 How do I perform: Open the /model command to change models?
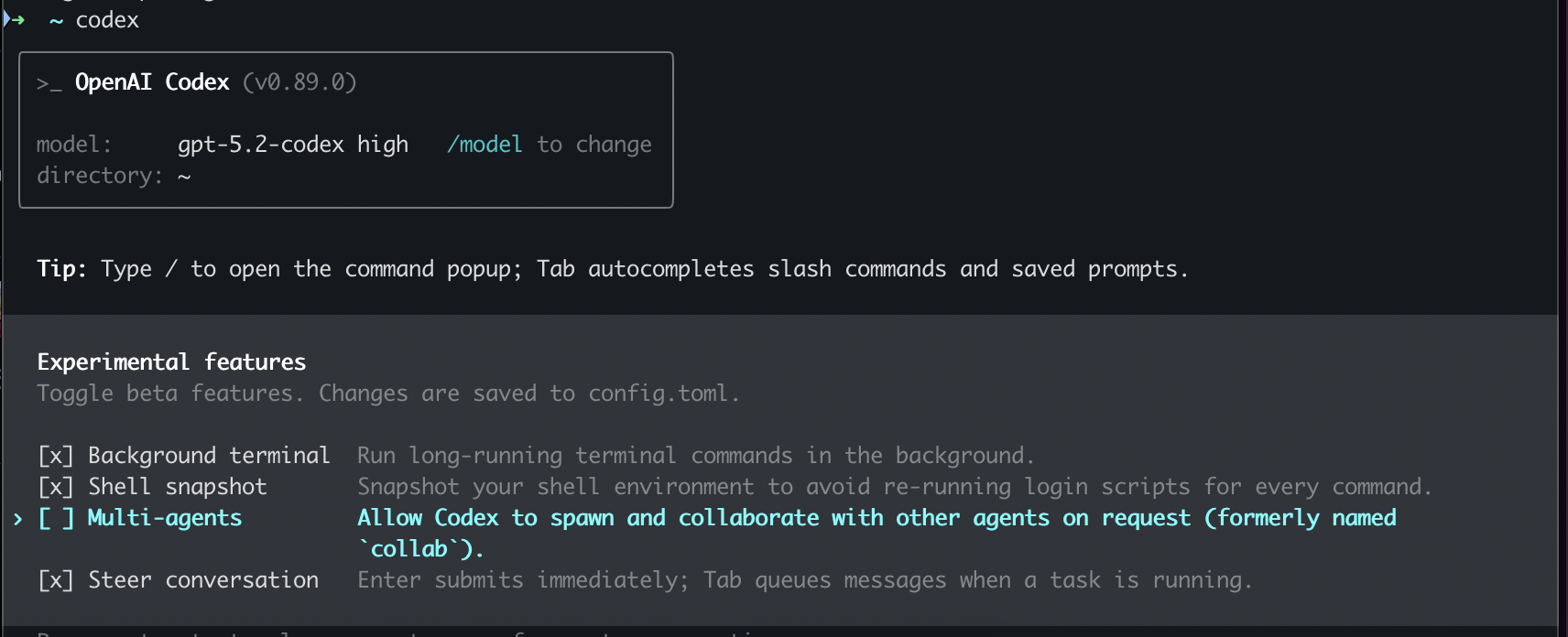pyautogui.click(x=484, y=144)
